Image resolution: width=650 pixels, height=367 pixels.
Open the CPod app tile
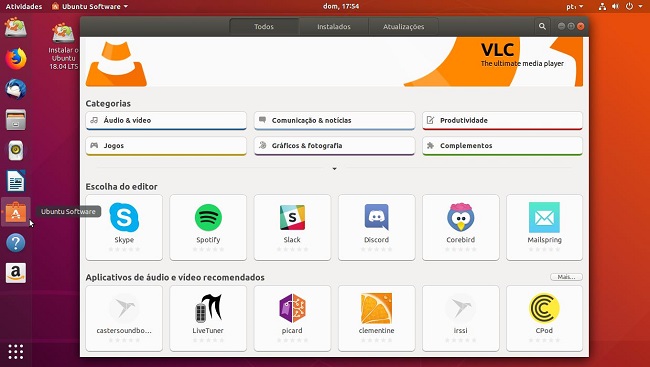click(544, 318)
